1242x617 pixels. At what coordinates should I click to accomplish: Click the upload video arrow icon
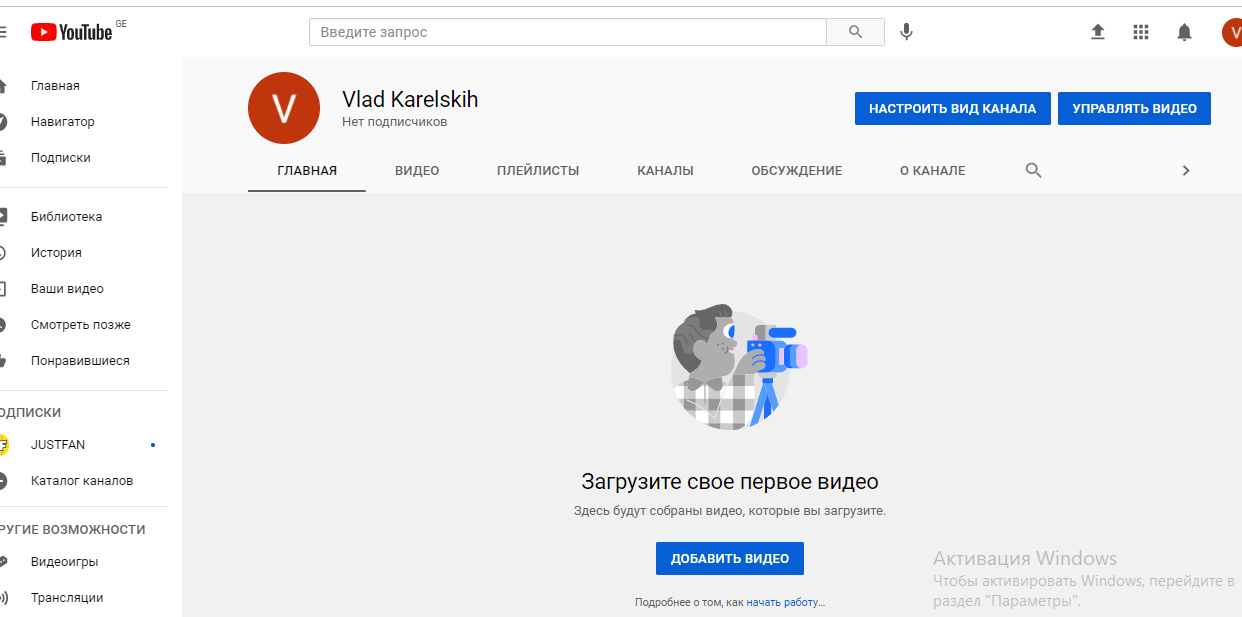click(1097, 32)
